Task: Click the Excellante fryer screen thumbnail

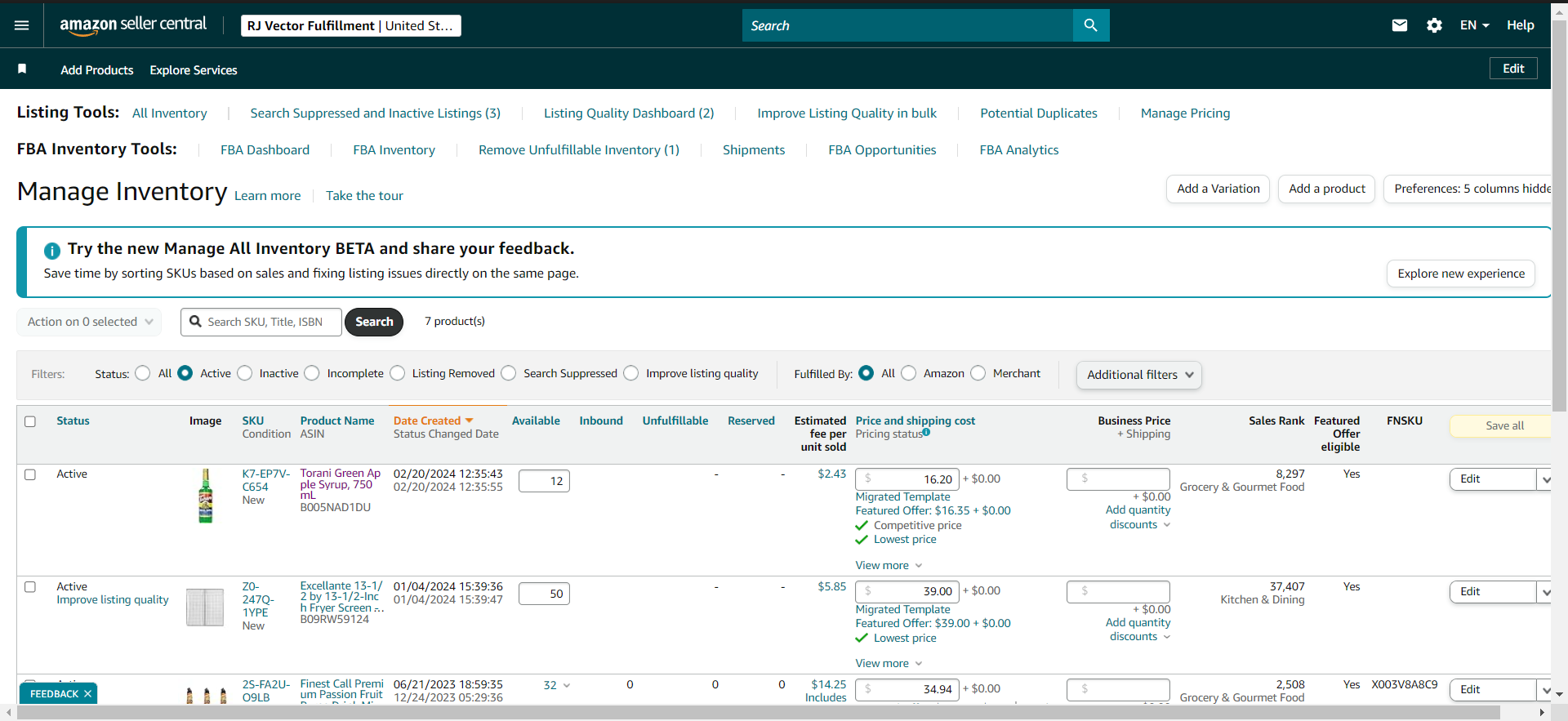Action: click(x=205, y=608)
